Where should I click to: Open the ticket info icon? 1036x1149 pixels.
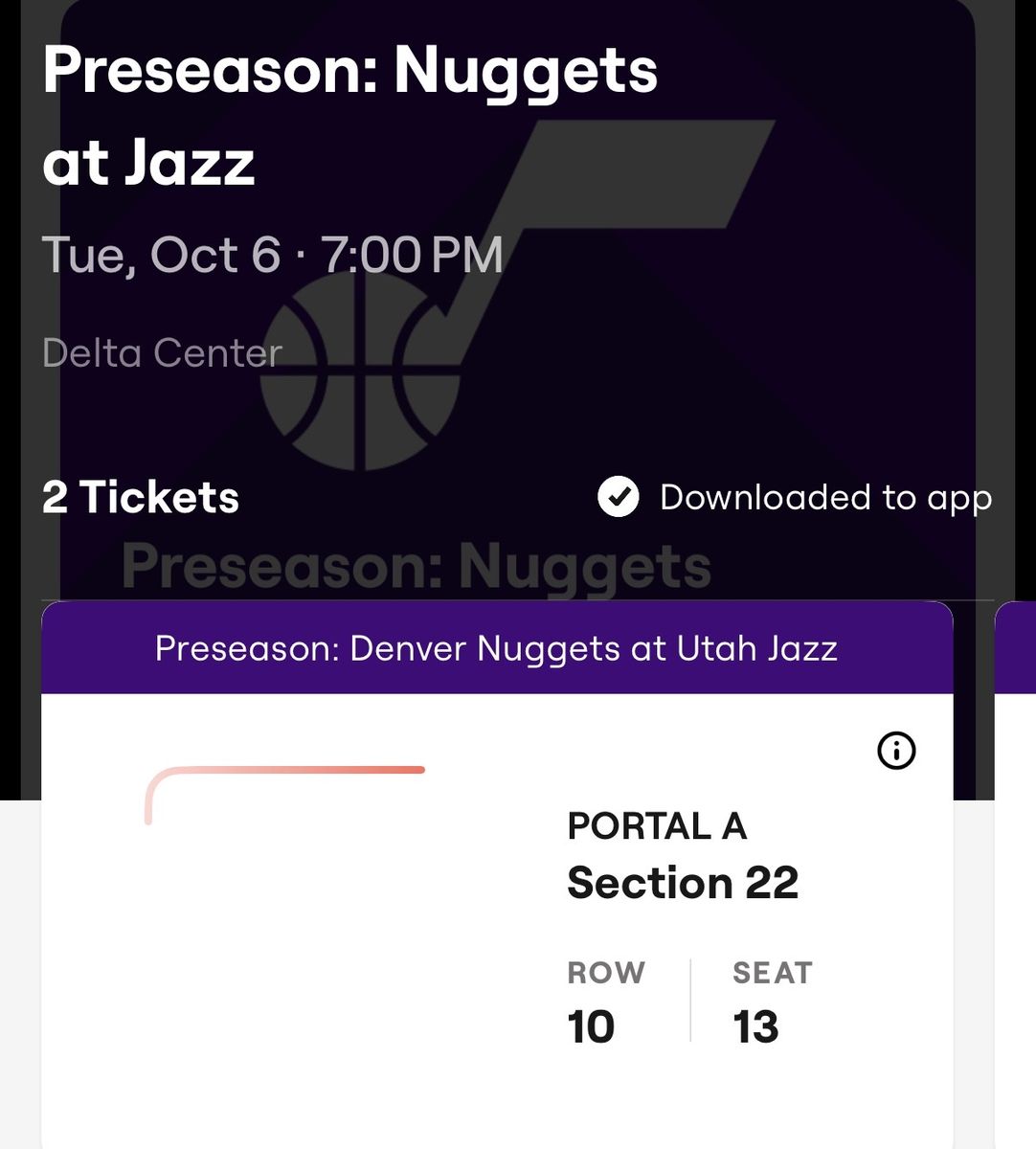[x=896, y=751]
